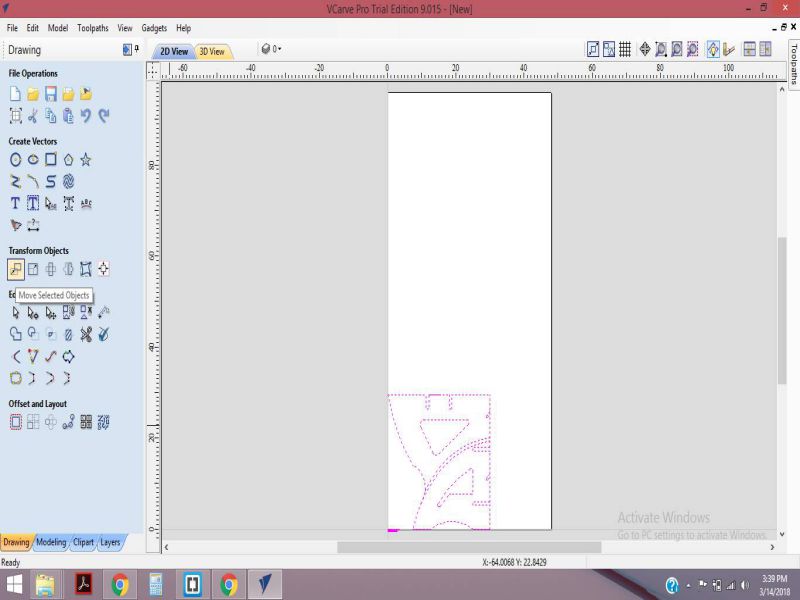Click the ruler origin corner box
This screenshot has height=600, width=800.
click(153, 70)
